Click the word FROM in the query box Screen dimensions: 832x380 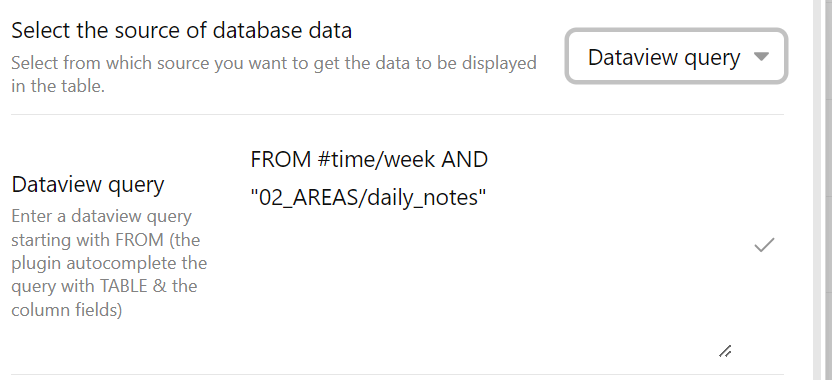click(281, 159)
